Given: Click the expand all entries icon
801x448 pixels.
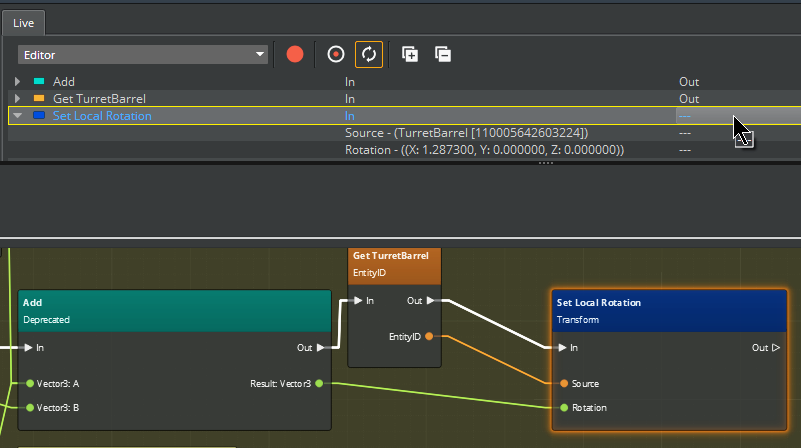Looking at the screenshot, I should click(410, 54).
